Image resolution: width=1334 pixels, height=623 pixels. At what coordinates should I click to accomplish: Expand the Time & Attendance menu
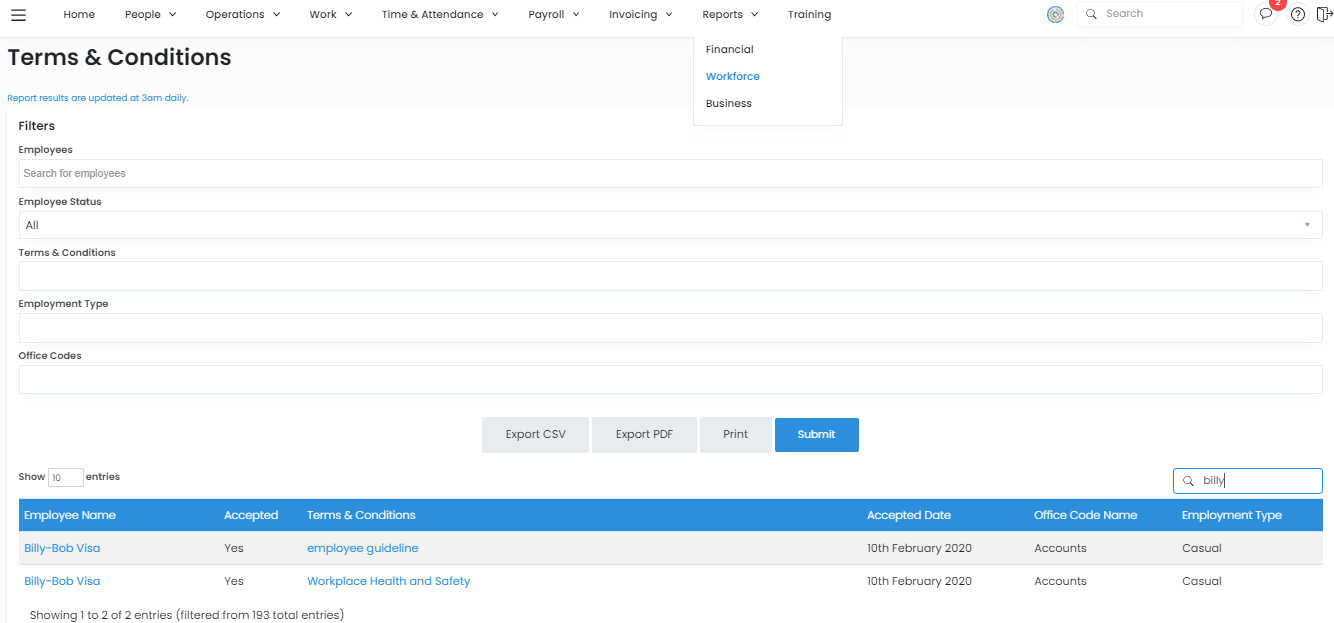pyautogui.click(x=440, y=15)
